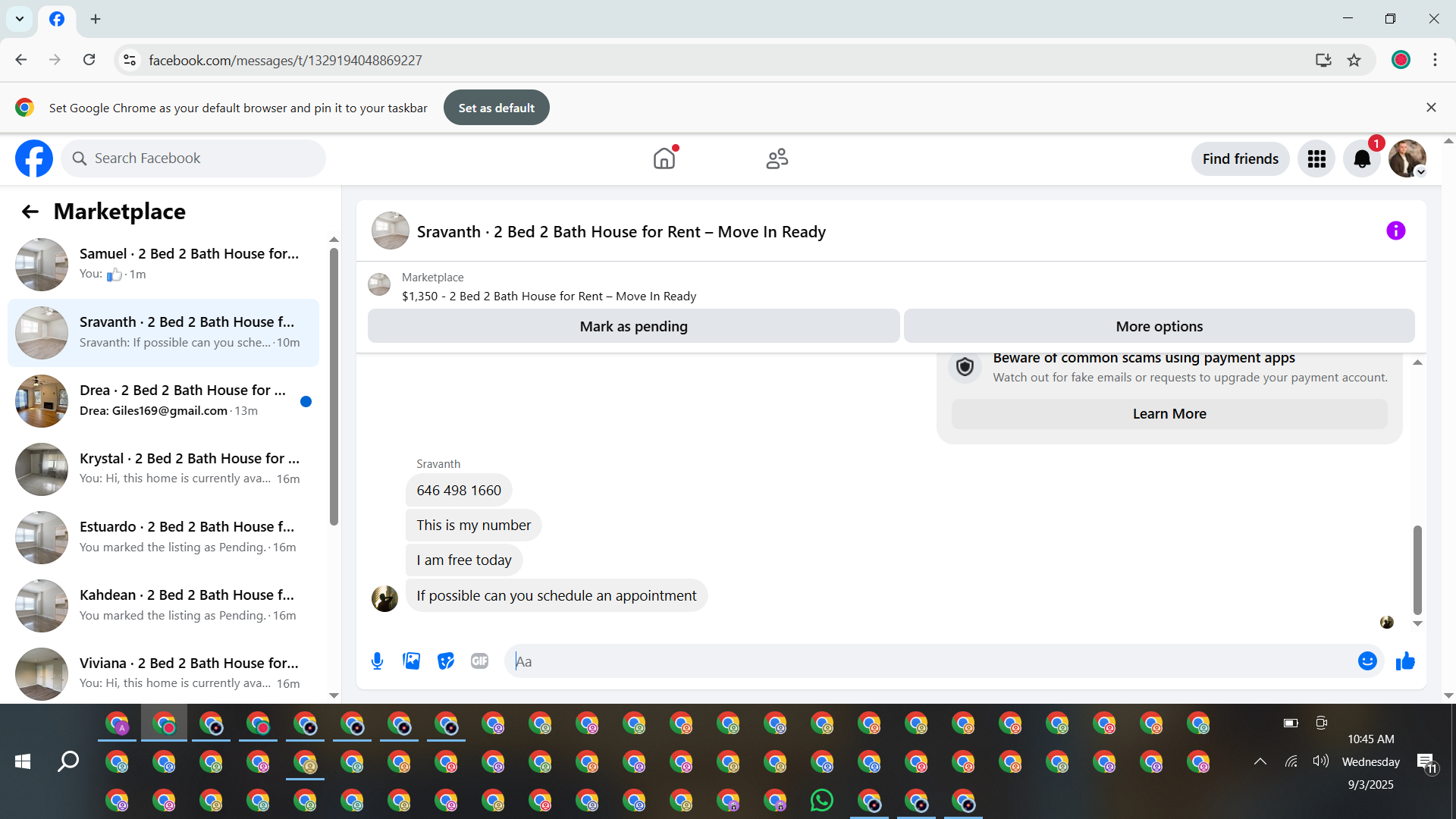Set Chrome as default browser

tap(497, 108)
